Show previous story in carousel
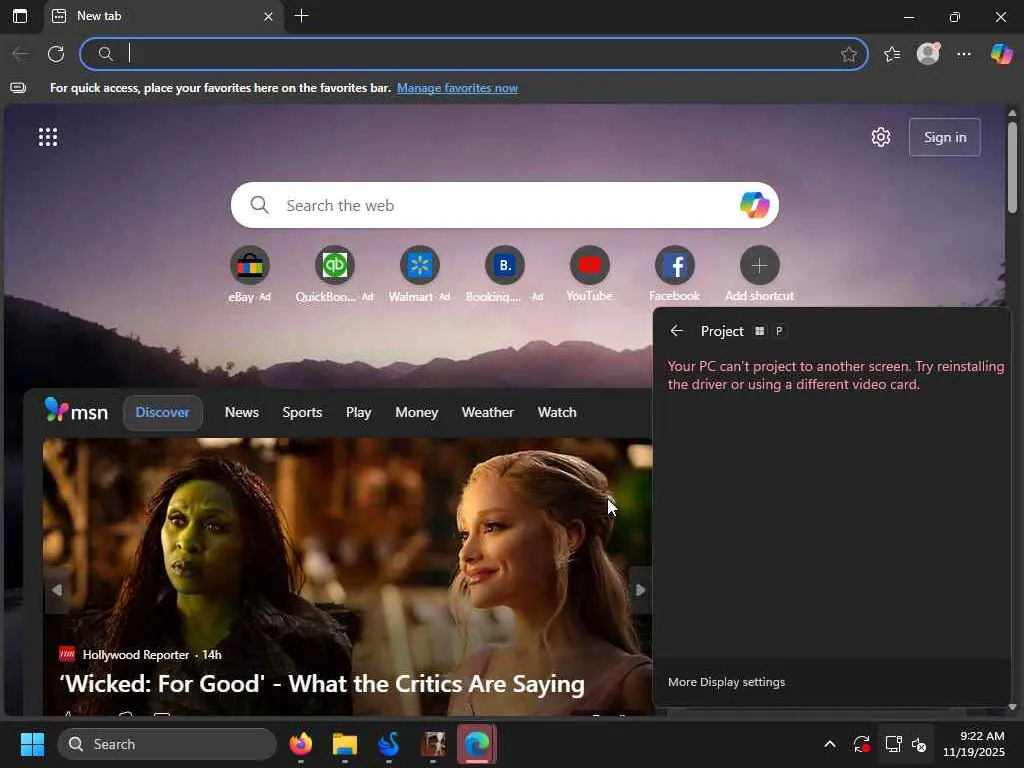1024x768 pixels. (x=57, y=590)
